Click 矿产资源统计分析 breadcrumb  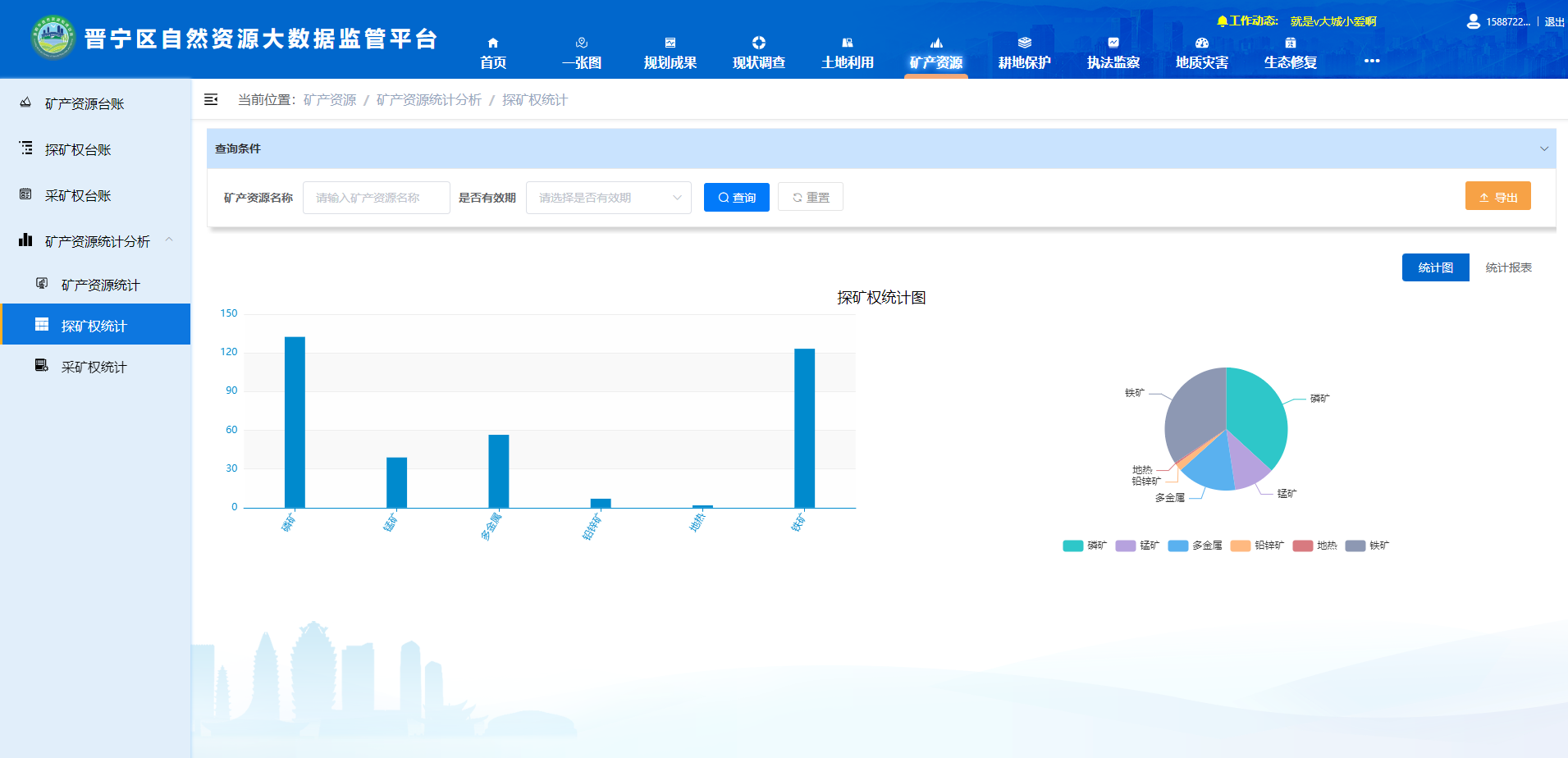click(429, 100)
